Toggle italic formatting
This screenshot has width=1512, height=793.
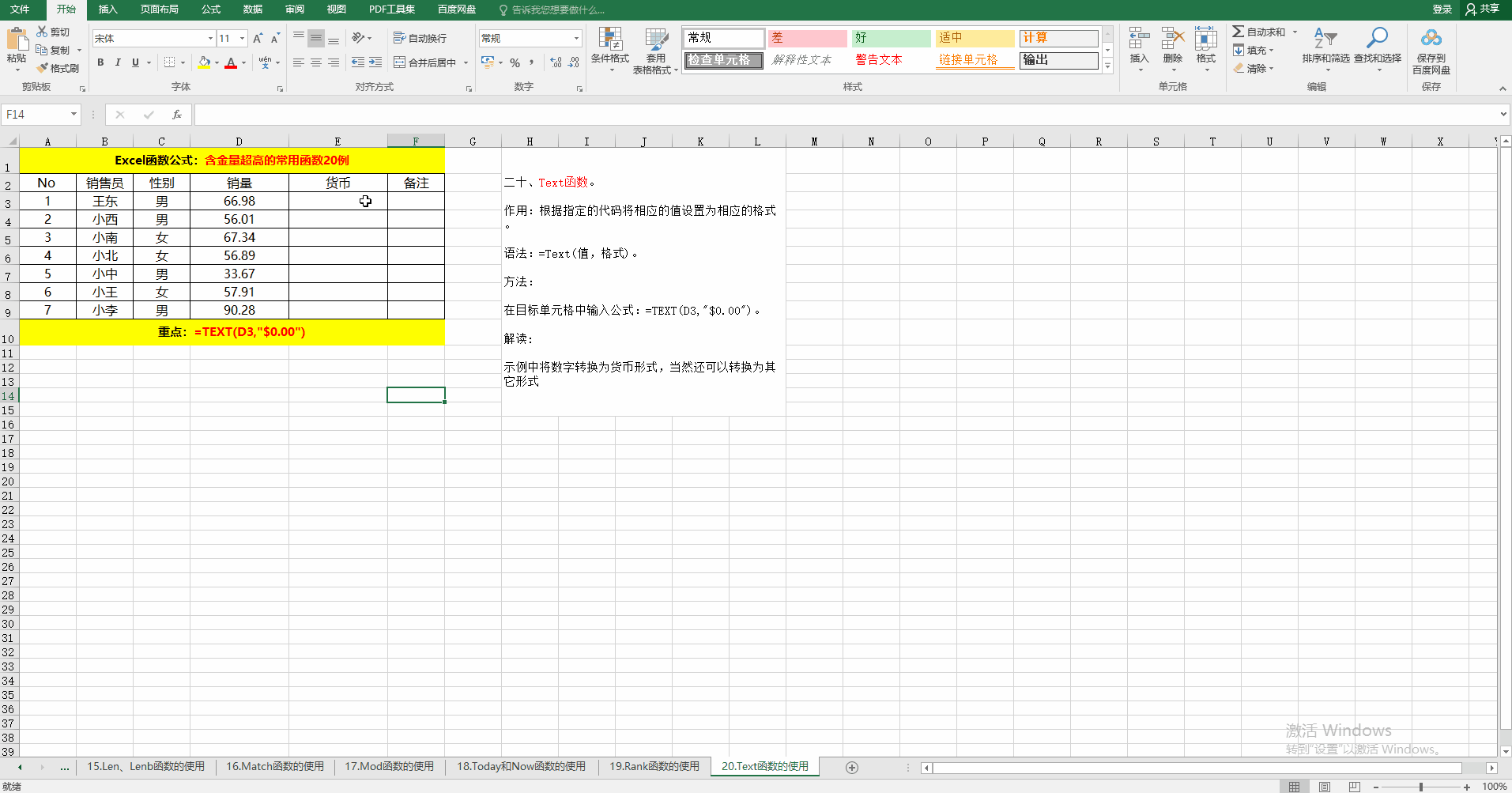click(117, 62)
